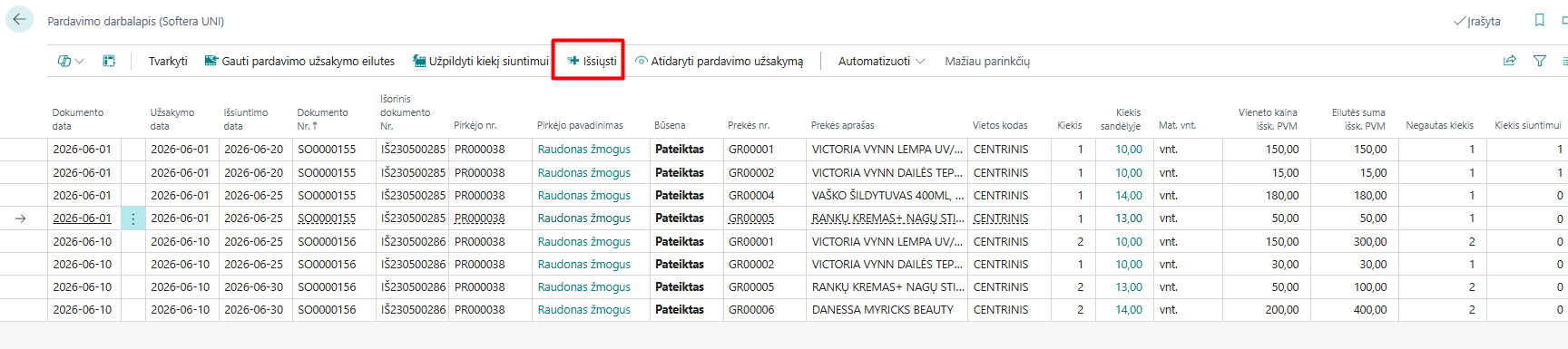The height and width of the screenshot is (349, 1568).
Task: Select DANESSA MYRICKS BEAUTY description cell
Action: point(882,310)
